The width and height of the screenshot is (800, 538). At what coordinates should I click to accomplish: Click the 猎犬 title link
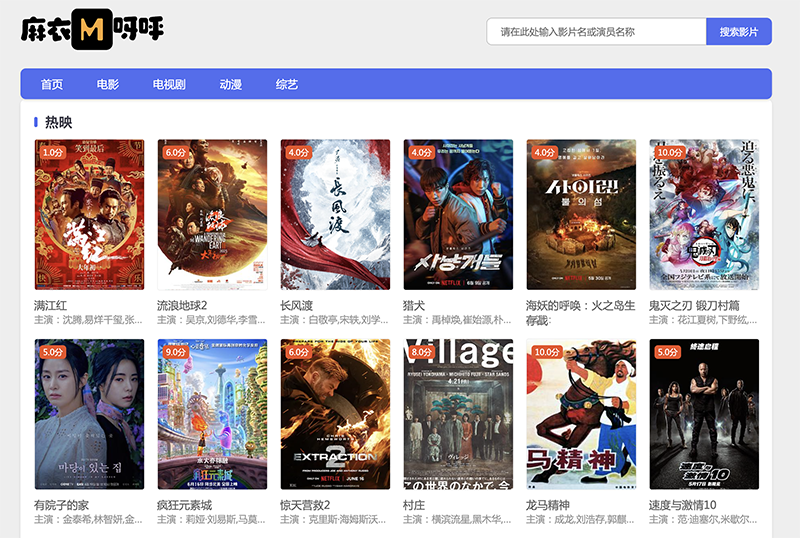pos(414,305)
